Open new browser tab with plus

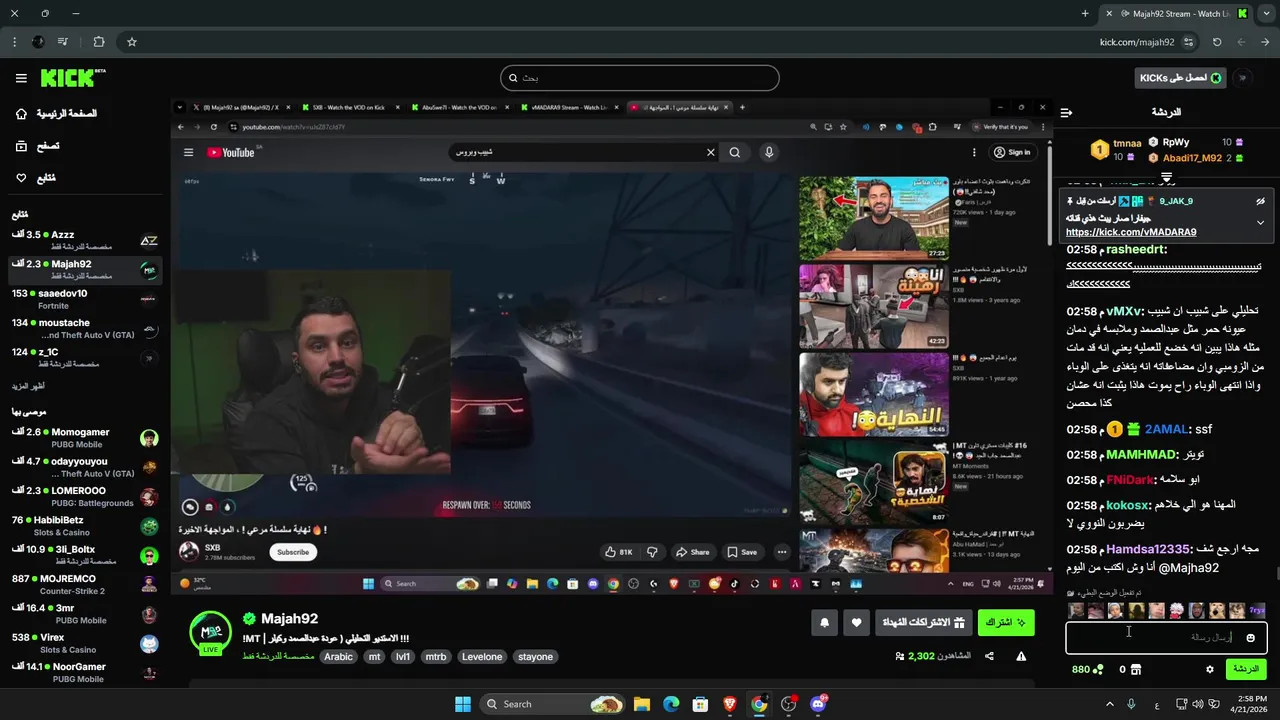tap(1085, 13)
